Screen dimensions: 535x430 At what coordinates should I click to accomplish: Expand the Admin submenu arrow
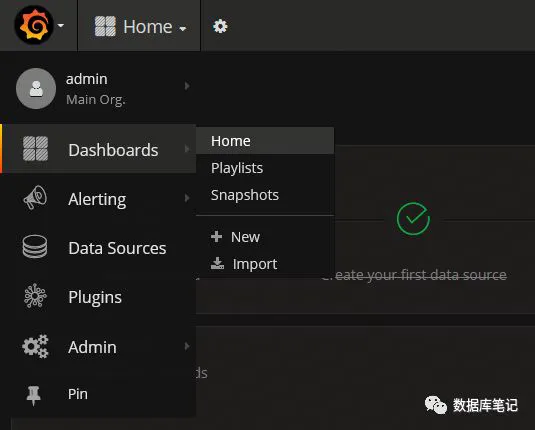[187, 346]
